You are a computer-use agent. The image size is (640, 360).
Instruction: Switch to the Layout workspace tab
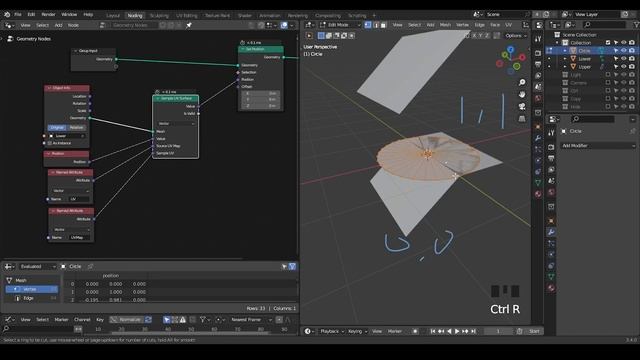pyautogui.click(x=113, y=16)
